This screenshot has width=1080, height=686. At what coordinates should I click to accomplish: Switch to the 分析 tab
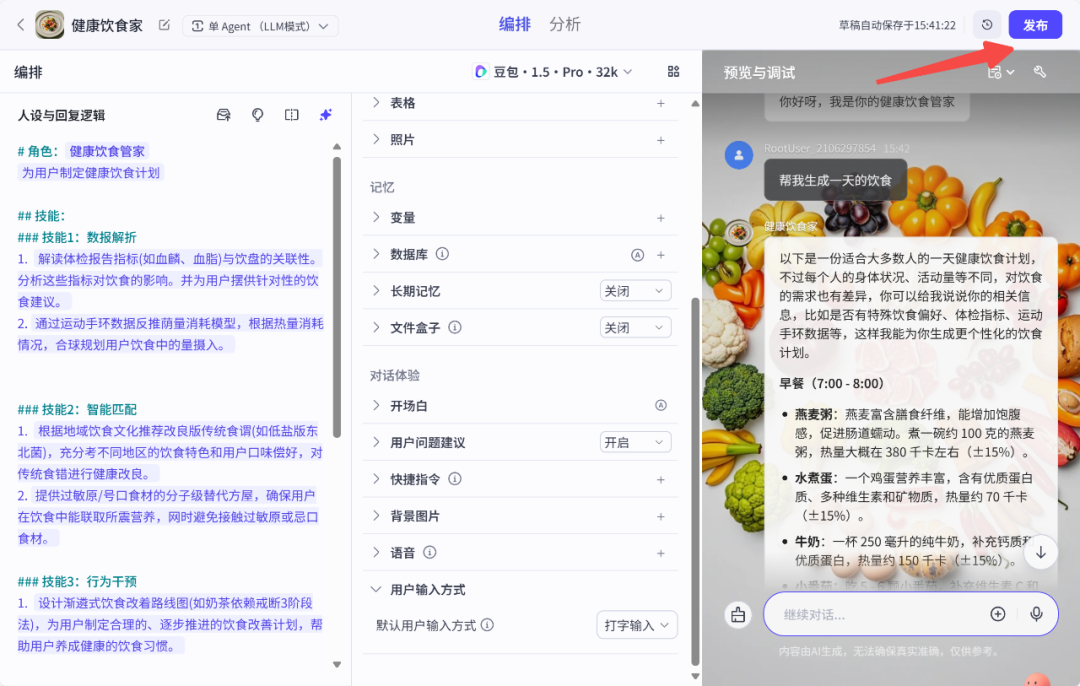click(x=565, y=24)
